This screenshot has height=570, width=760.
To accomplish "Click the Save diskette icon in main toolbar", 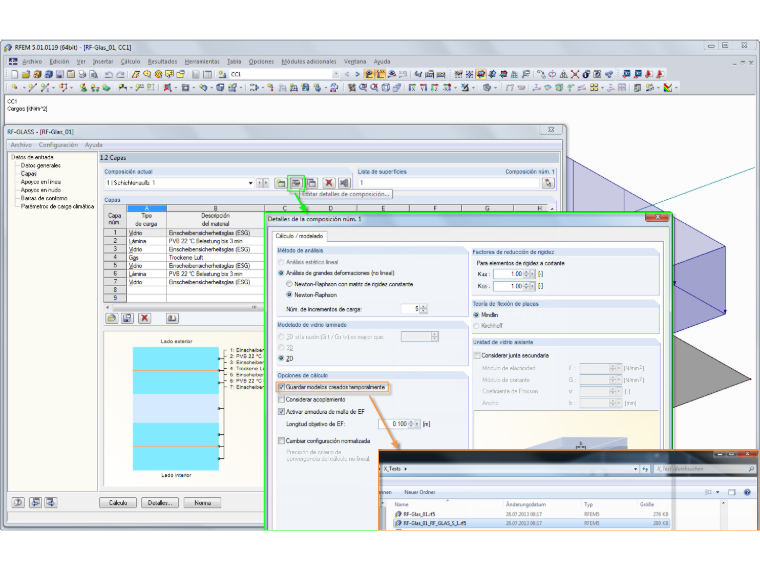I will (x=60, y=74).
